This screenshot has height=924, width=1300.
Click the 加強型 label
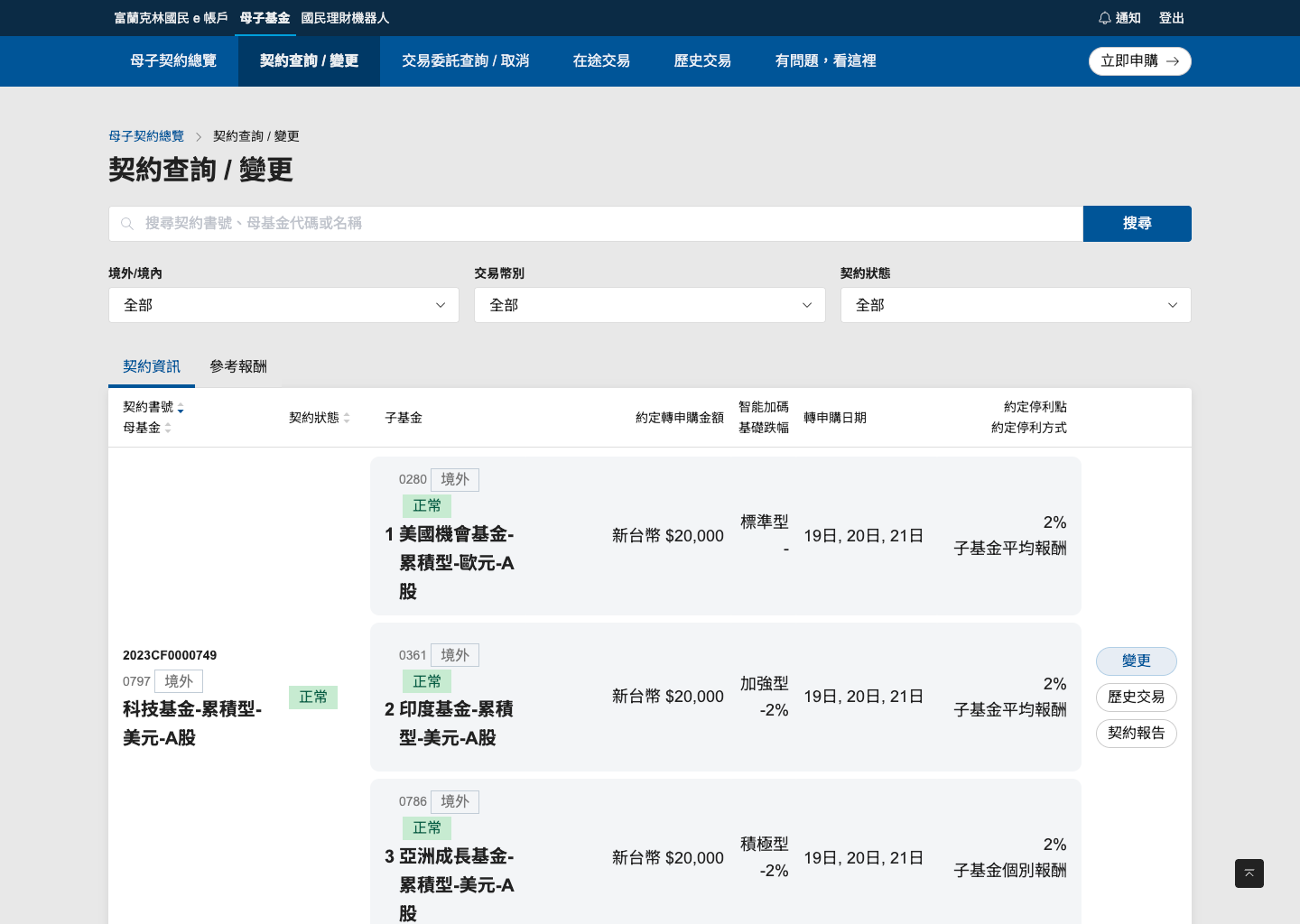point(765,683)
